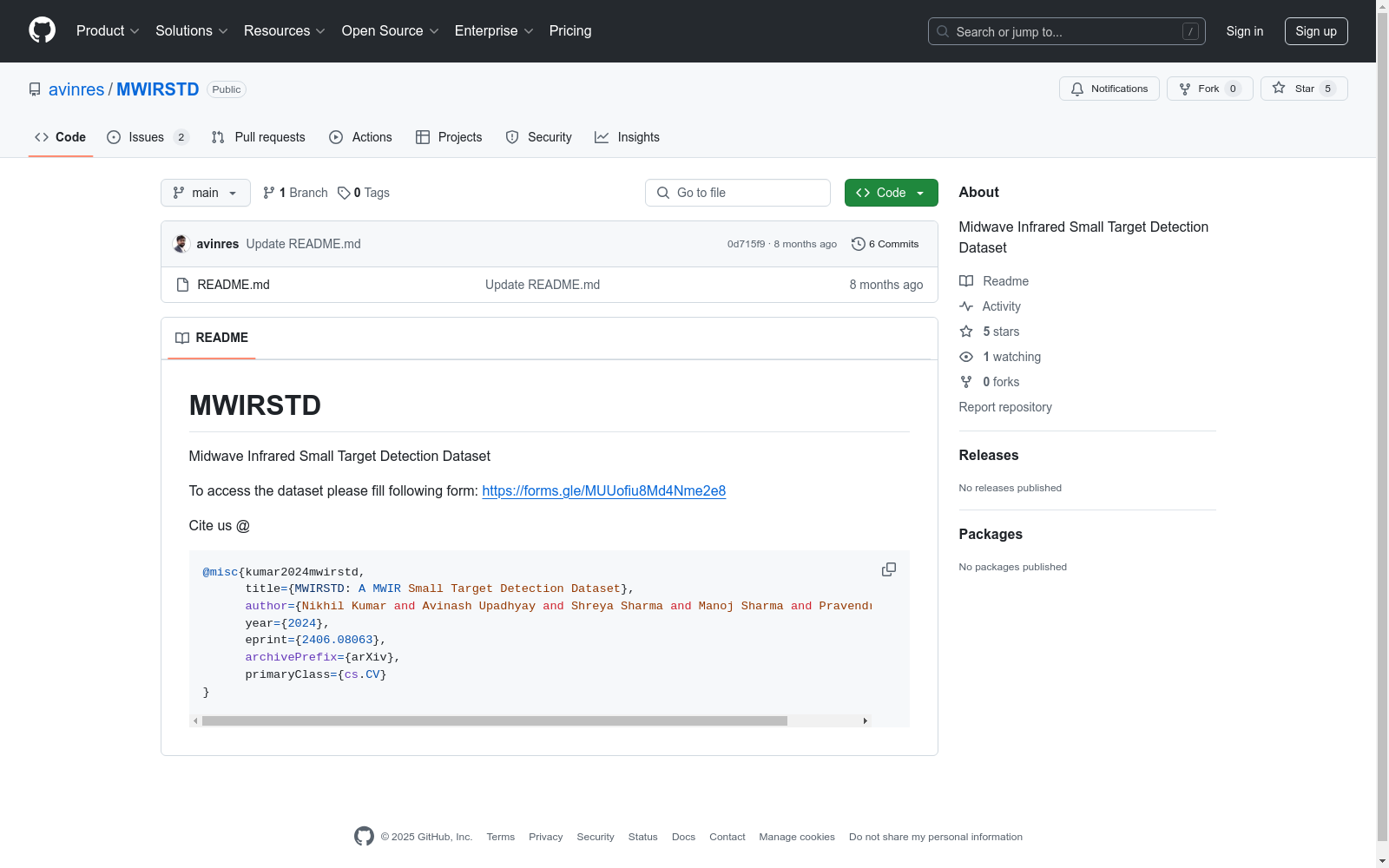
Task: Open GitHub homepage via Octocat logo
Action: [42, 30]
